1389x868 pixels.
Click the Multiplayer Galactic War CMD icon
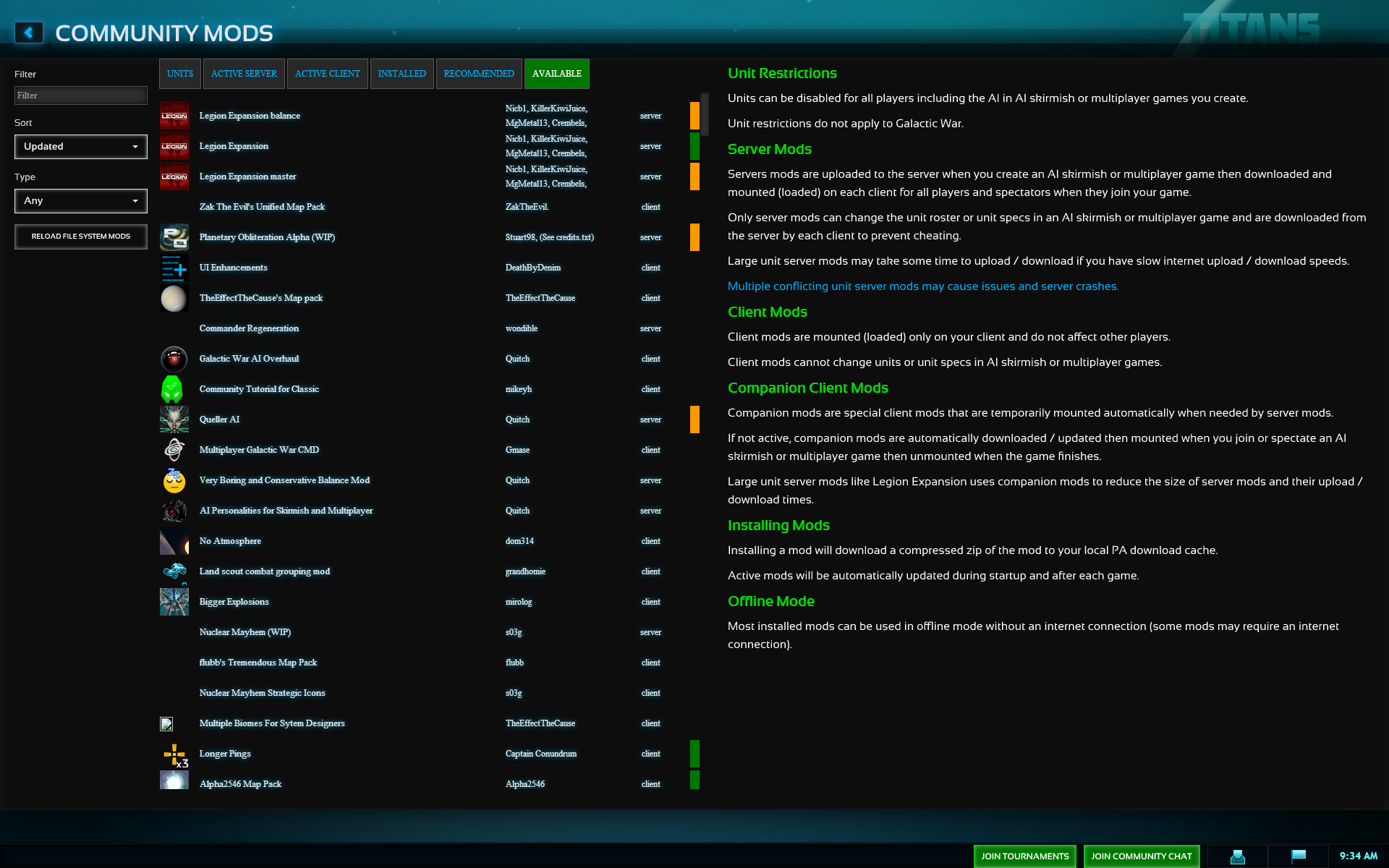coord(174,450)
